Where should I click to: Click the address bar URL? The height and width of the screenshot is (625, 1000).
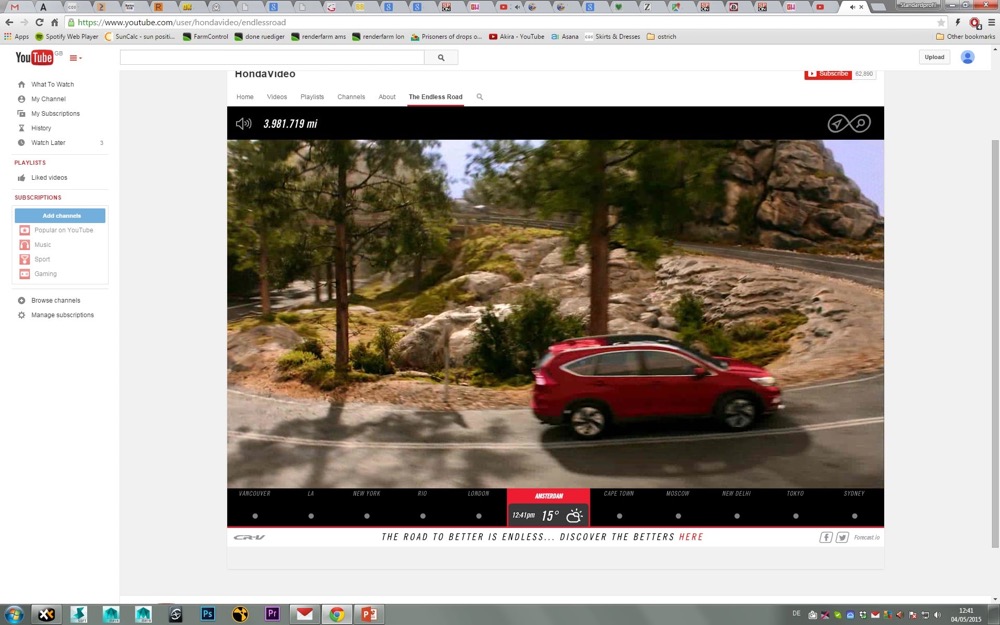182,22
